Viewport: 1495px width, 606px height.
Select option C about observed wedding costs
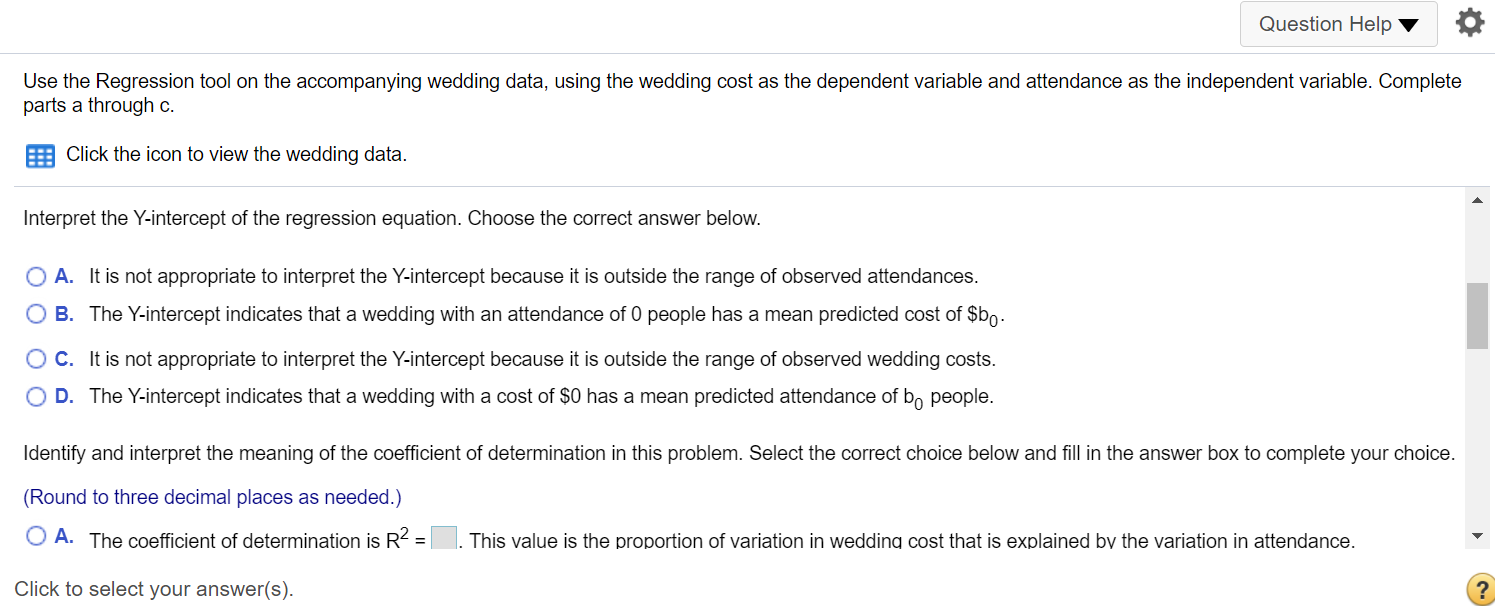pyautogui.click(x=36, y=358)
